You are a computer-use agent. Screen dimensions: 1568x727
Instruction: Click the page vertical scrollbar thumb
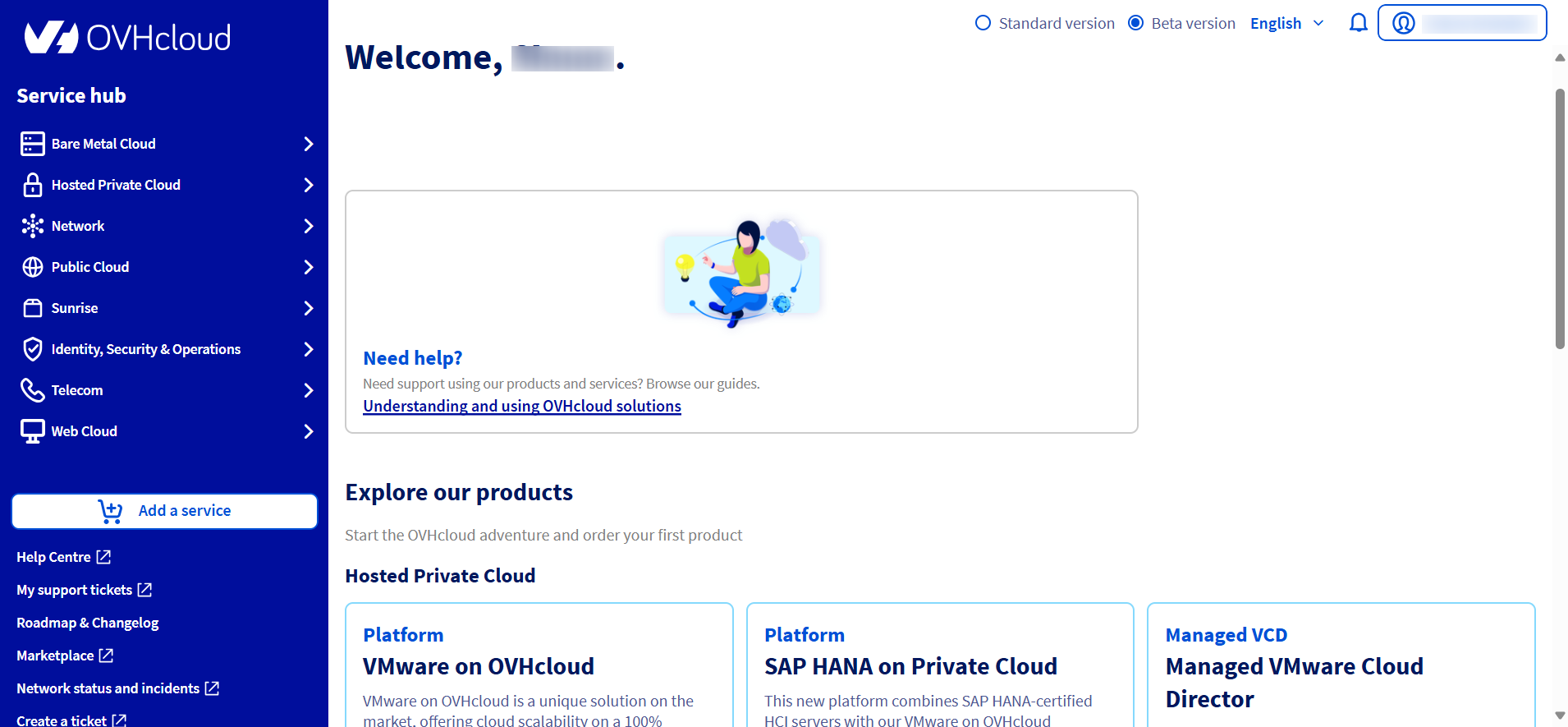[1560, 219]
